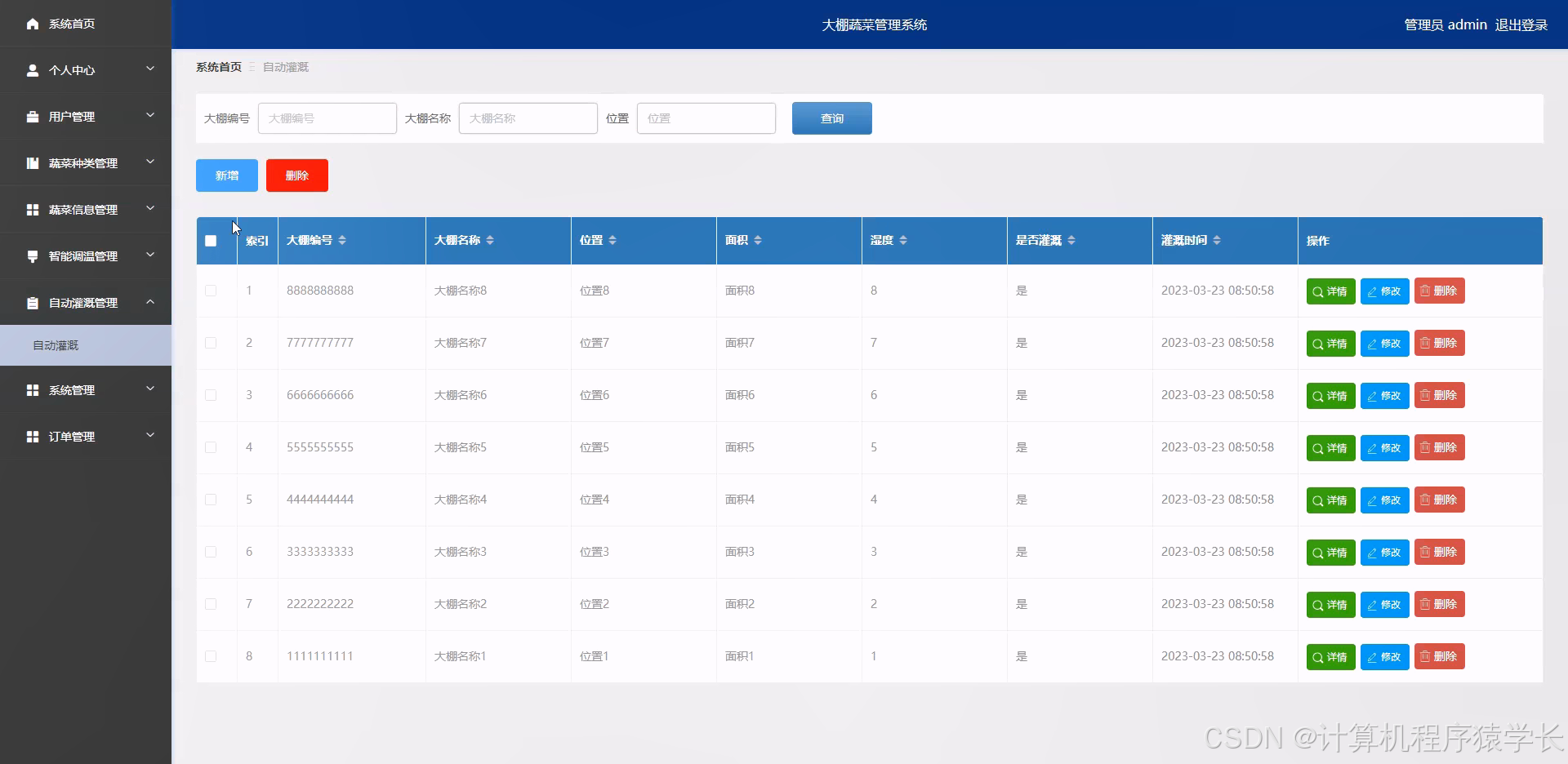Open 详情 for row 2222222222
The width and height of the screenshot is (1568, 764).
pos(1331,605)
